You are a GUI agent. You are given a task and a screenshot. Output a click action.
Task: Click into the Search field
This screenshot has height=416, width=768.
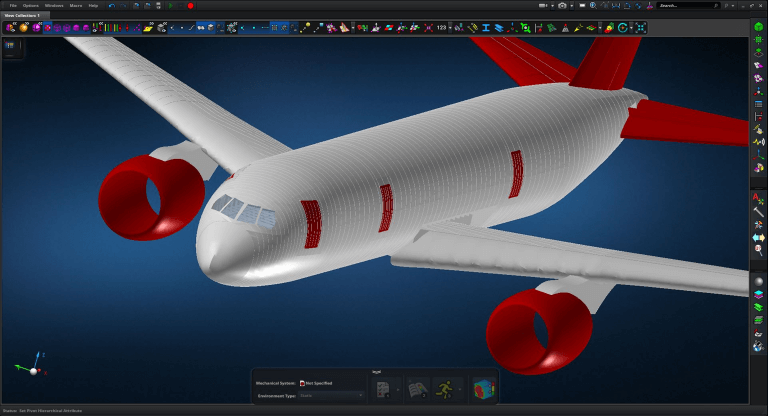(x=689, y=5)
